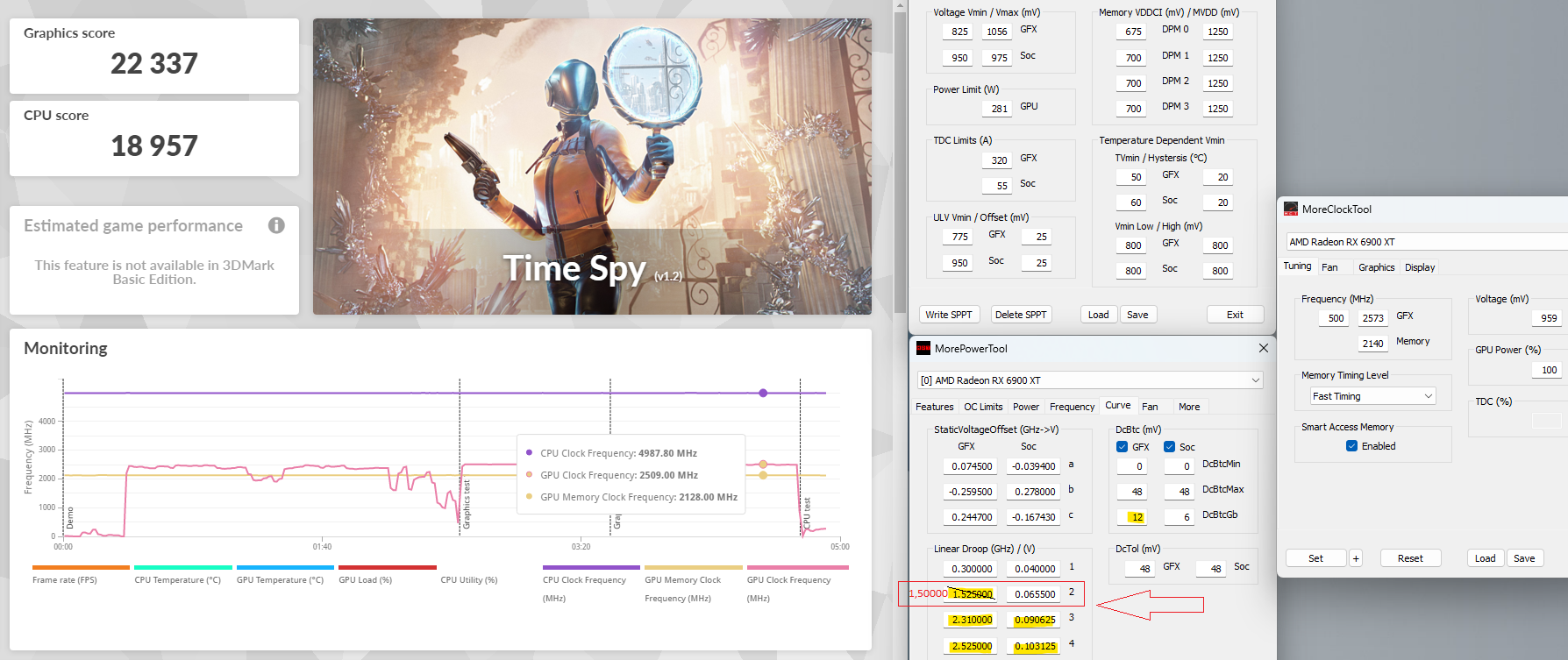Screen dimensions: 1568x660
Task: Click the DcTol GFX field showing 48
Action: 1140,569
